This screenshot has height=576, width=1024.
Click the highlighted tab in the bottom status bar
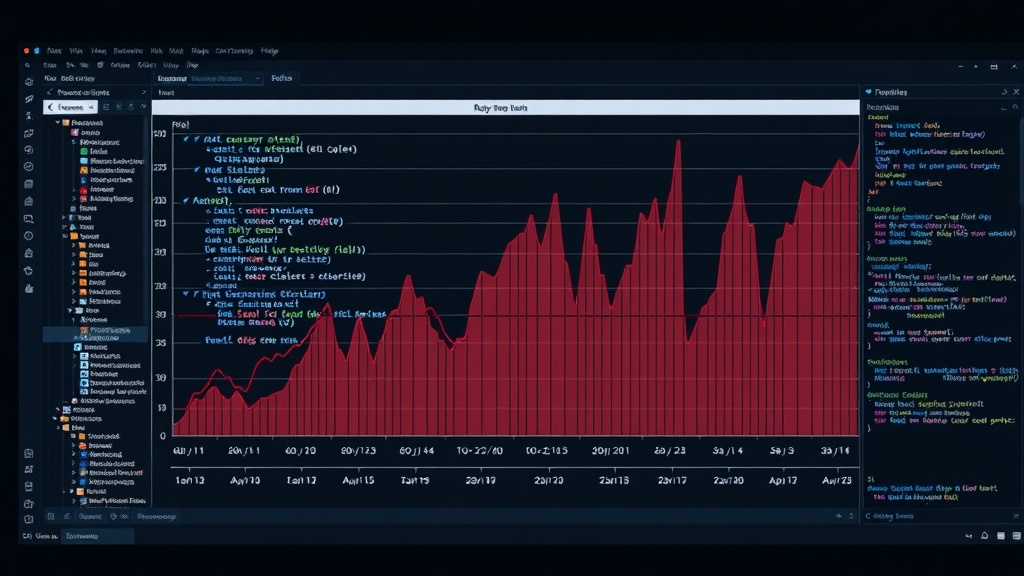(98, 536)
